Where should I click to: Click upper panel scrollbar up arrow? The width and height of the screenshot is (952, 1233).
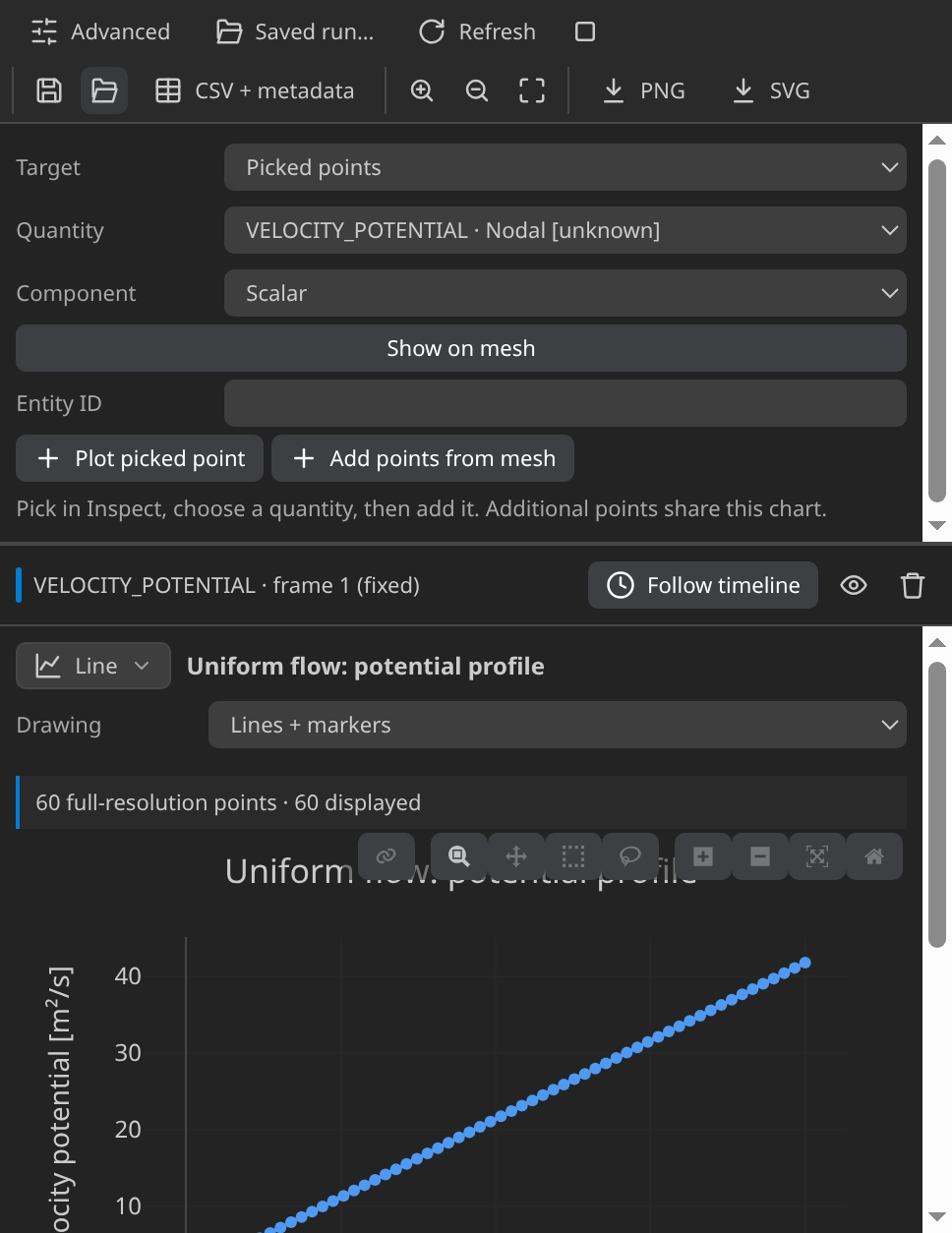coord(937,141)
